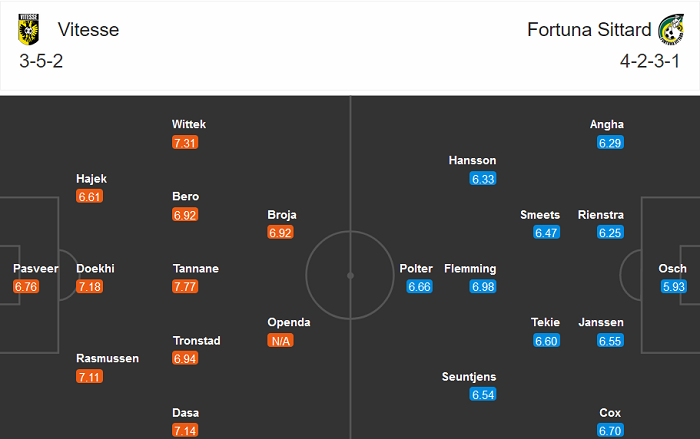This screenshot has width=700, height=439.
Task: Click player Angha's name
Action: coord(606,124)
